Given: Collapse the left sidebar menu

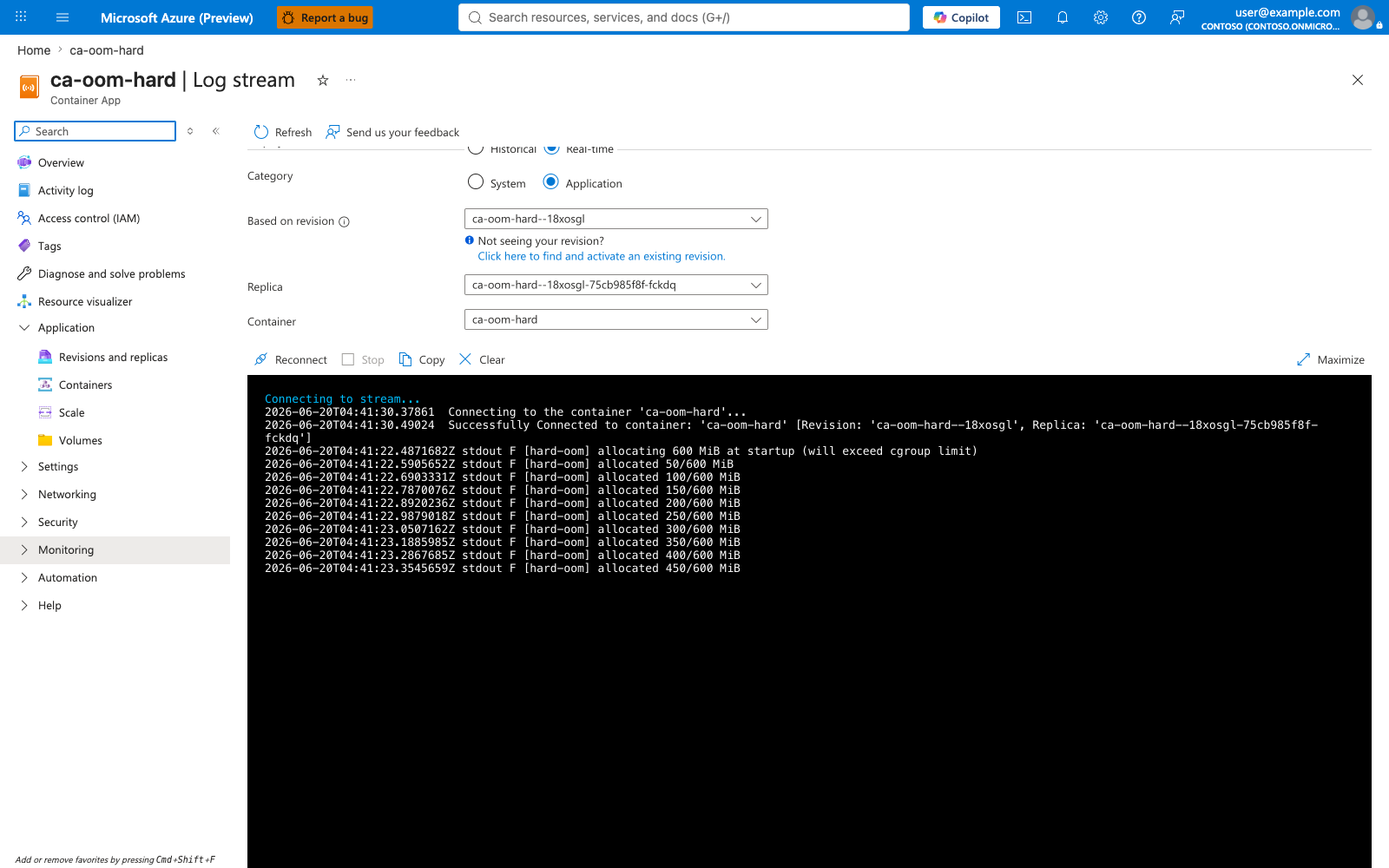Looking at the screenshot, I should (x=216, y=131).
